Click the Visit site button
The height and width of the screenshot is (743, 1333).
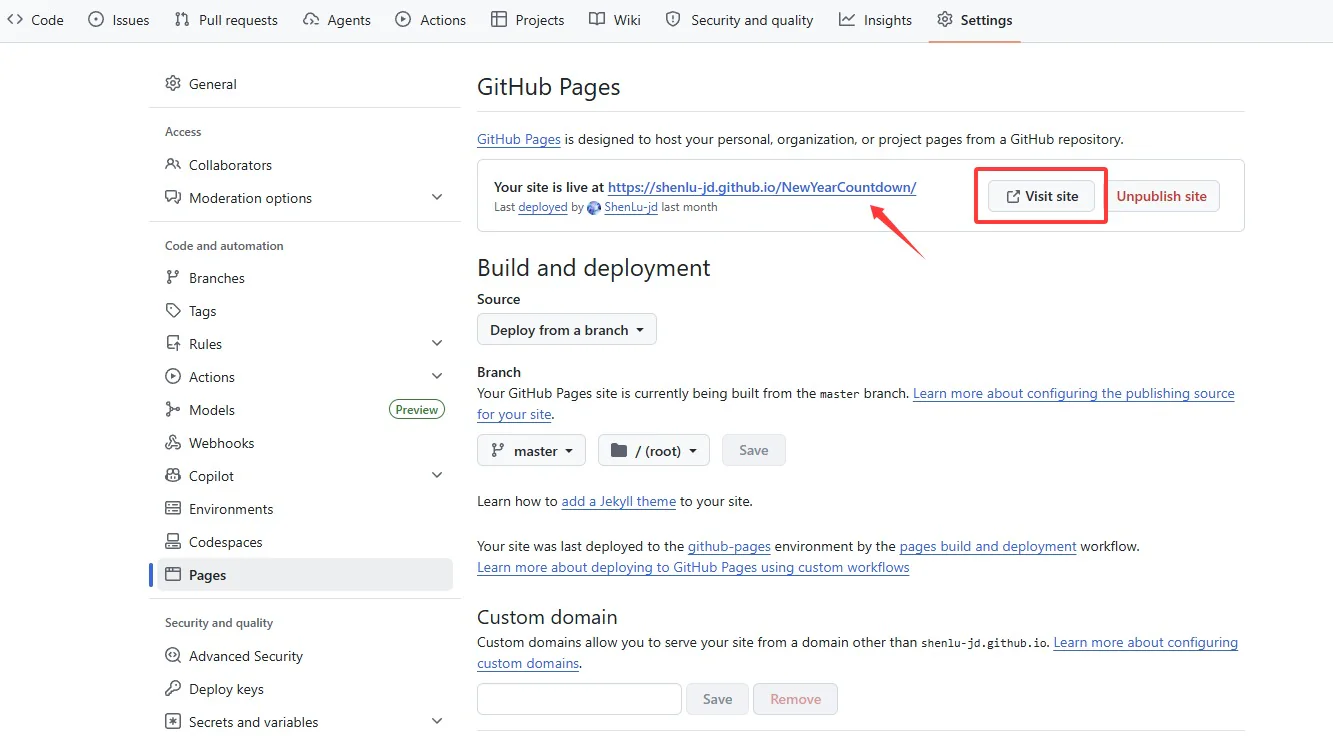click(x=1042, y=196)
